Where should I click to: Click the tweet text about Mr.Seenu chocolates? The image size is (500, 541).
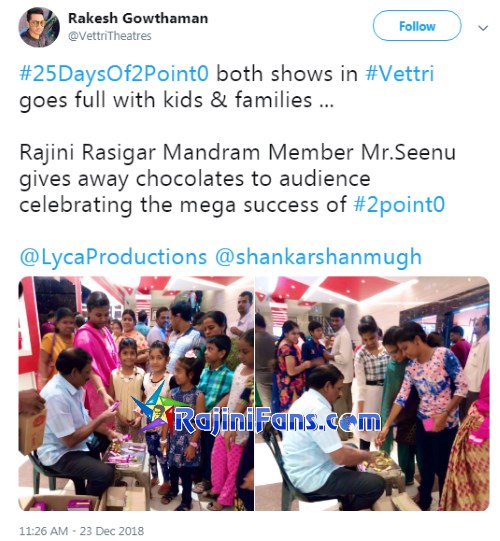point(237,178)
